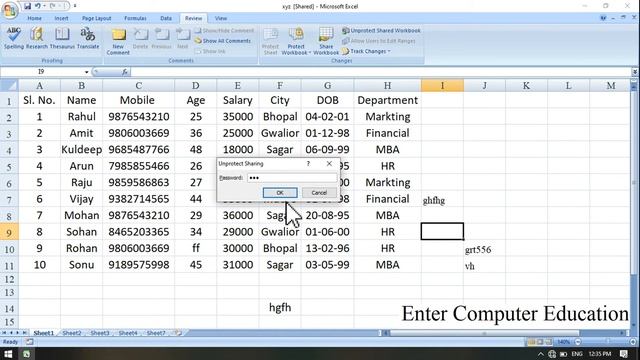Image resolution: width=640 pixels, height=360 pixels.
Task: Open the taskbar clock showing 12:35 PM
Action: tap(600, 354)
